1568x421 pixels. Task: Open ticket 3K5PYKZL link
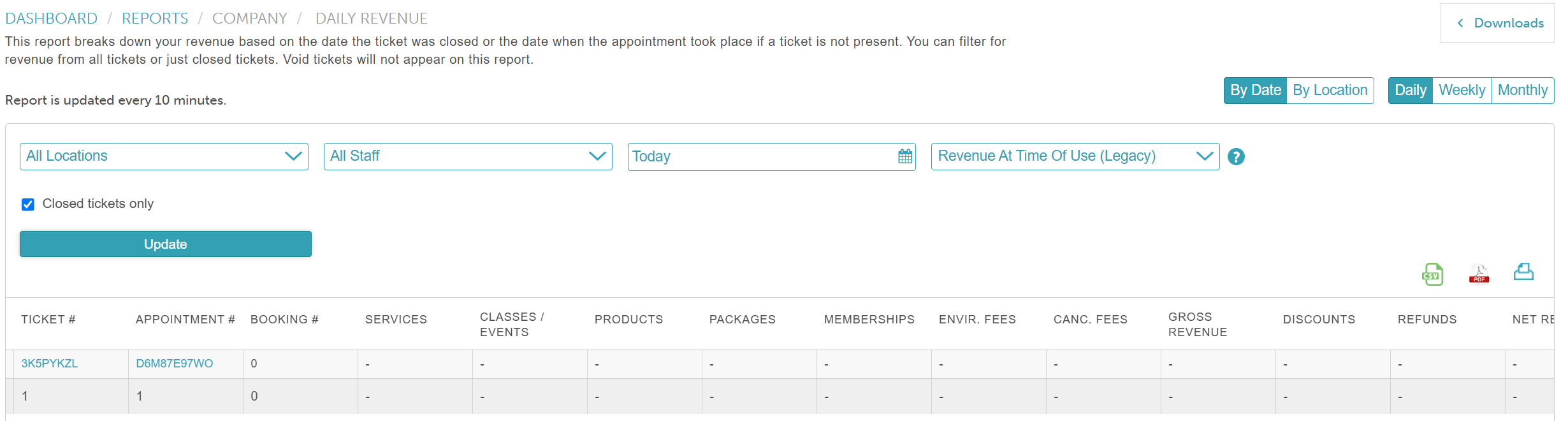pyautogui.click(x=50, y=364)
